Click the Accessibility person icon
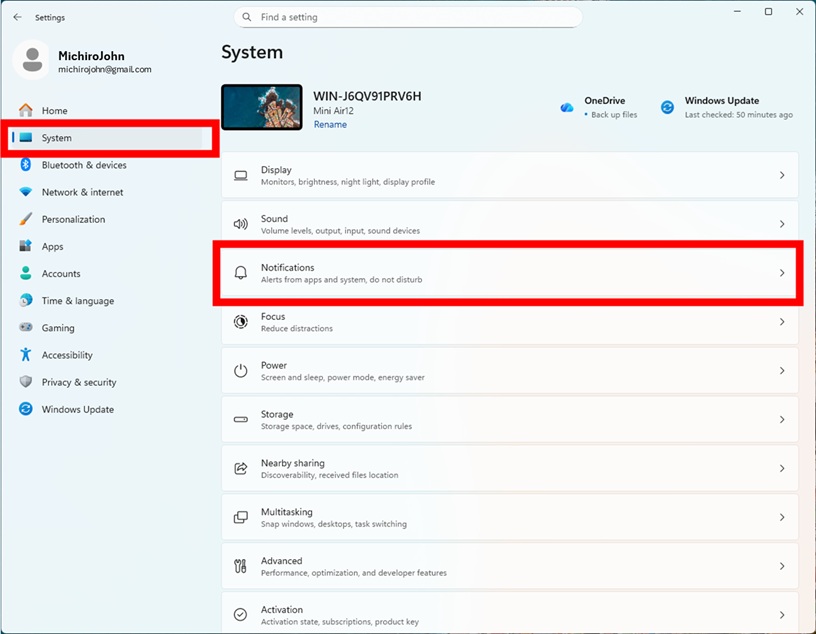The width and height of the screenshot is (816, 634). click(x=26, y=355)
